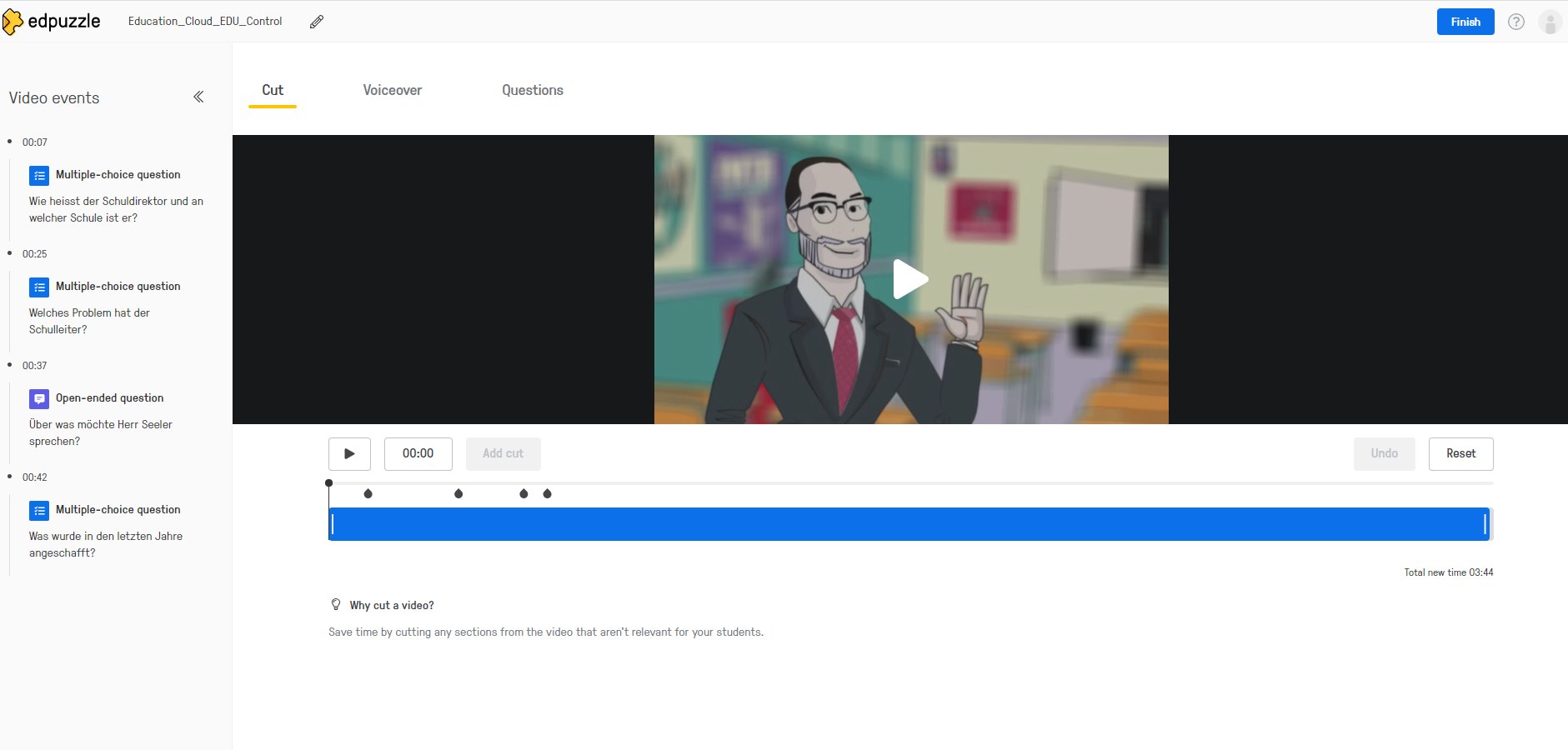This screenshot has height=750, width=1568.
Task: Click the 'Open-ended question' label
Action: (x=110, y=398)
